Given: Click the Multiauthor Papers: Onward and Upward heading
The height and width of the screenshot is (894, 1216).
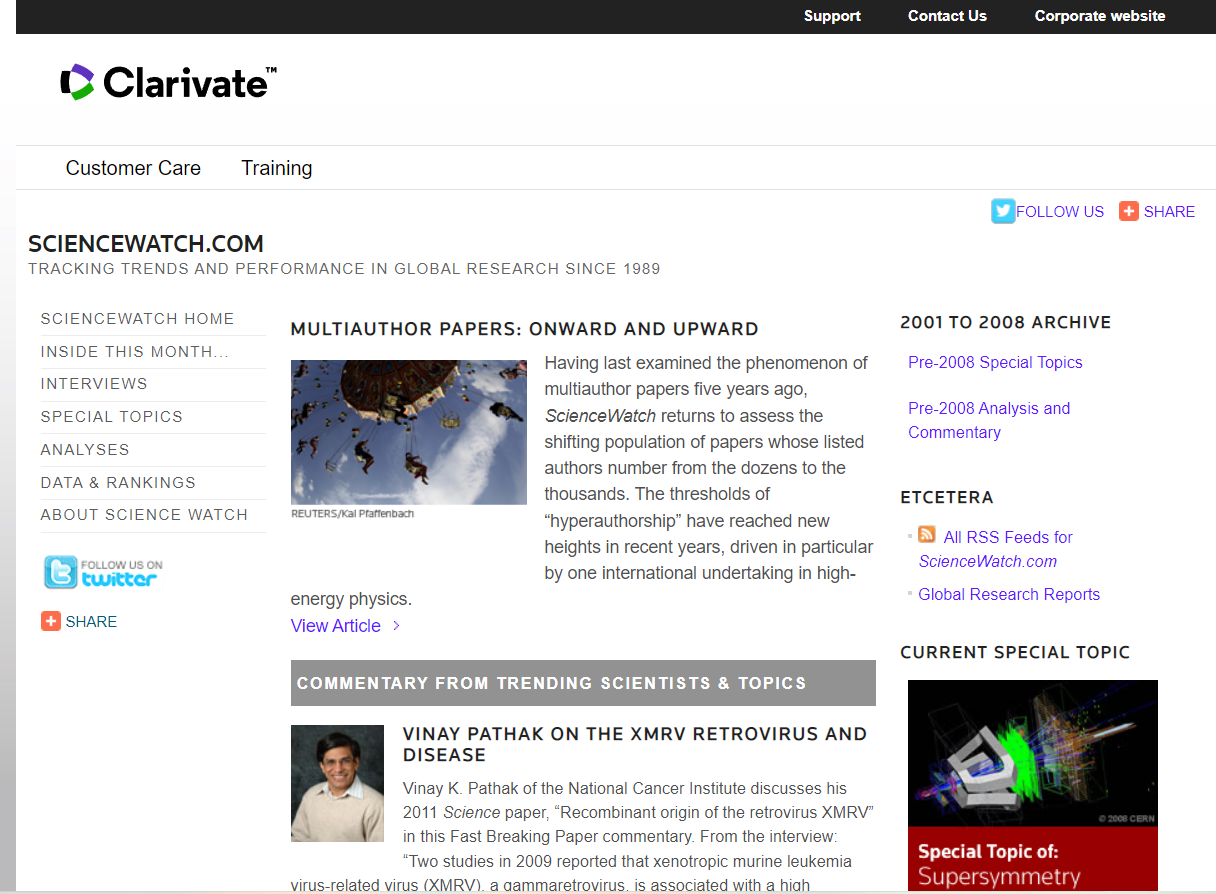Looking at the screenshot, I should pos(524,329).
